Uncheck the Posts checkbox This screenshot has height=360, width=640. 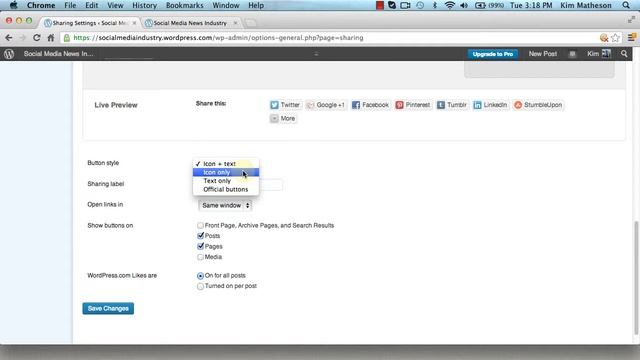200,236
